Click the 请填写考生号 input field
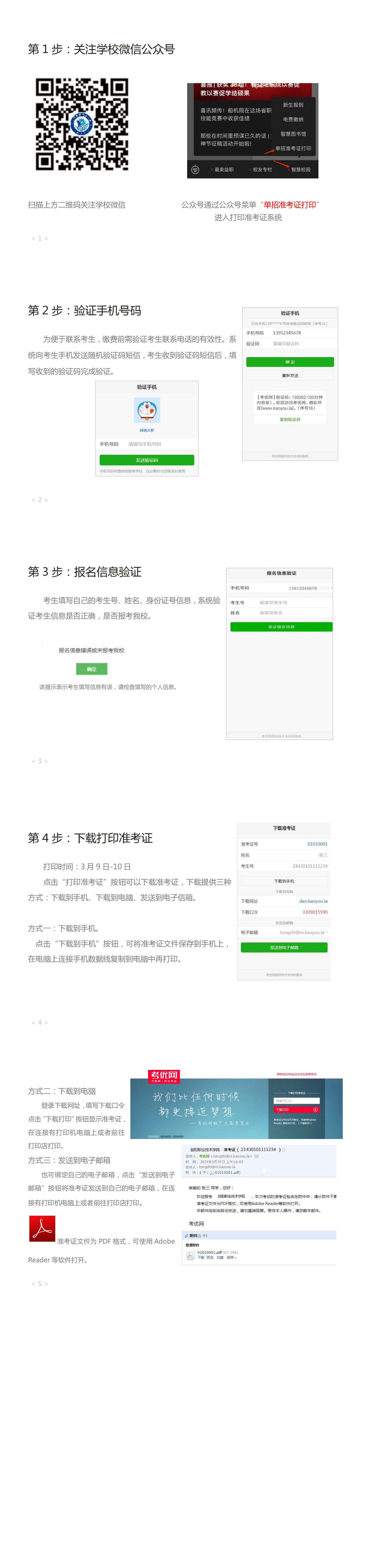The image size is (371, 1568). click(274, 603)
